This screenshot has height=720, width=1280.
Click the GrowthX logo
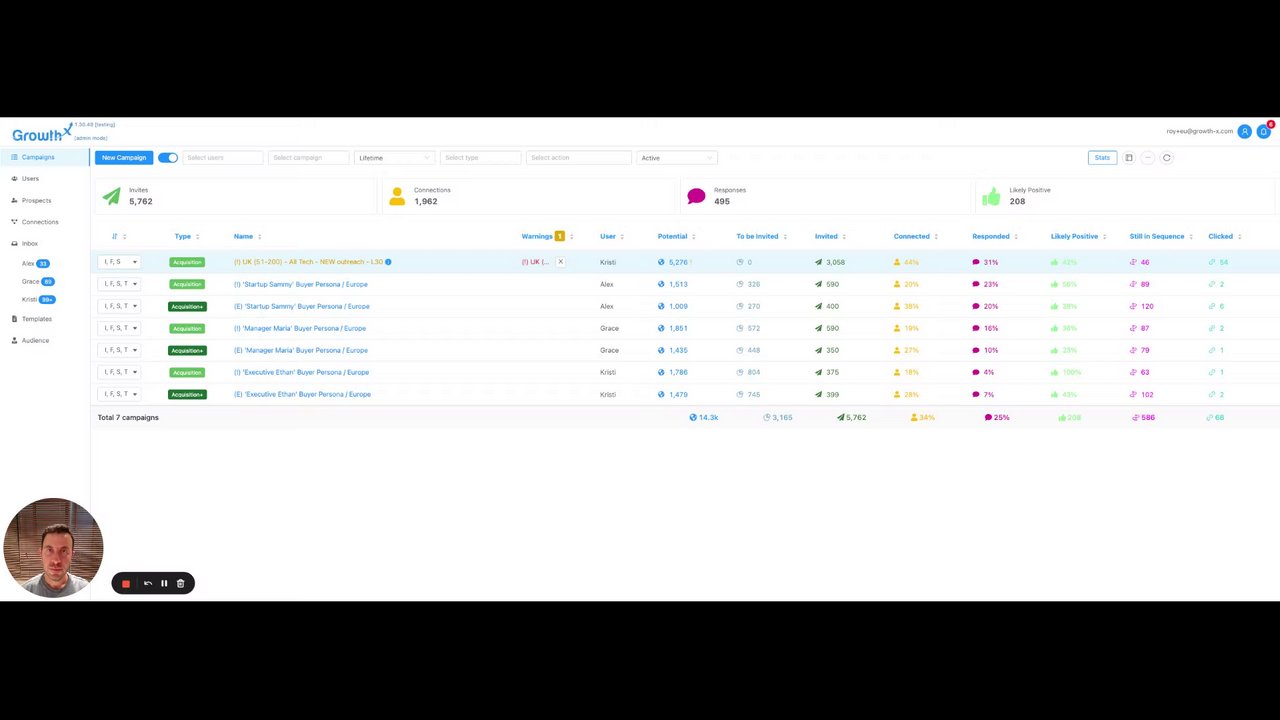(41, 134)
